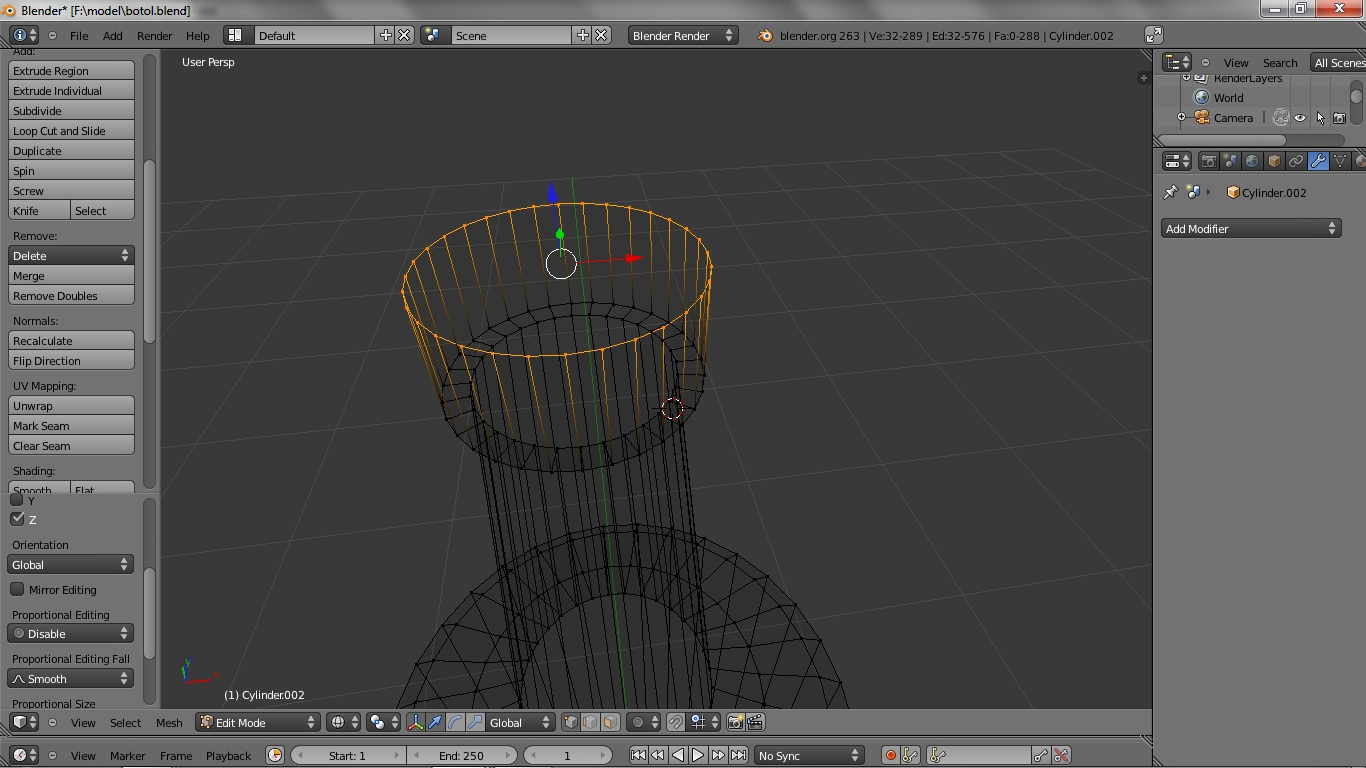Select the Modifiers wrench tab
Image resolution: width=1366 pixels, height=768 pixels.
(1318, 161)
